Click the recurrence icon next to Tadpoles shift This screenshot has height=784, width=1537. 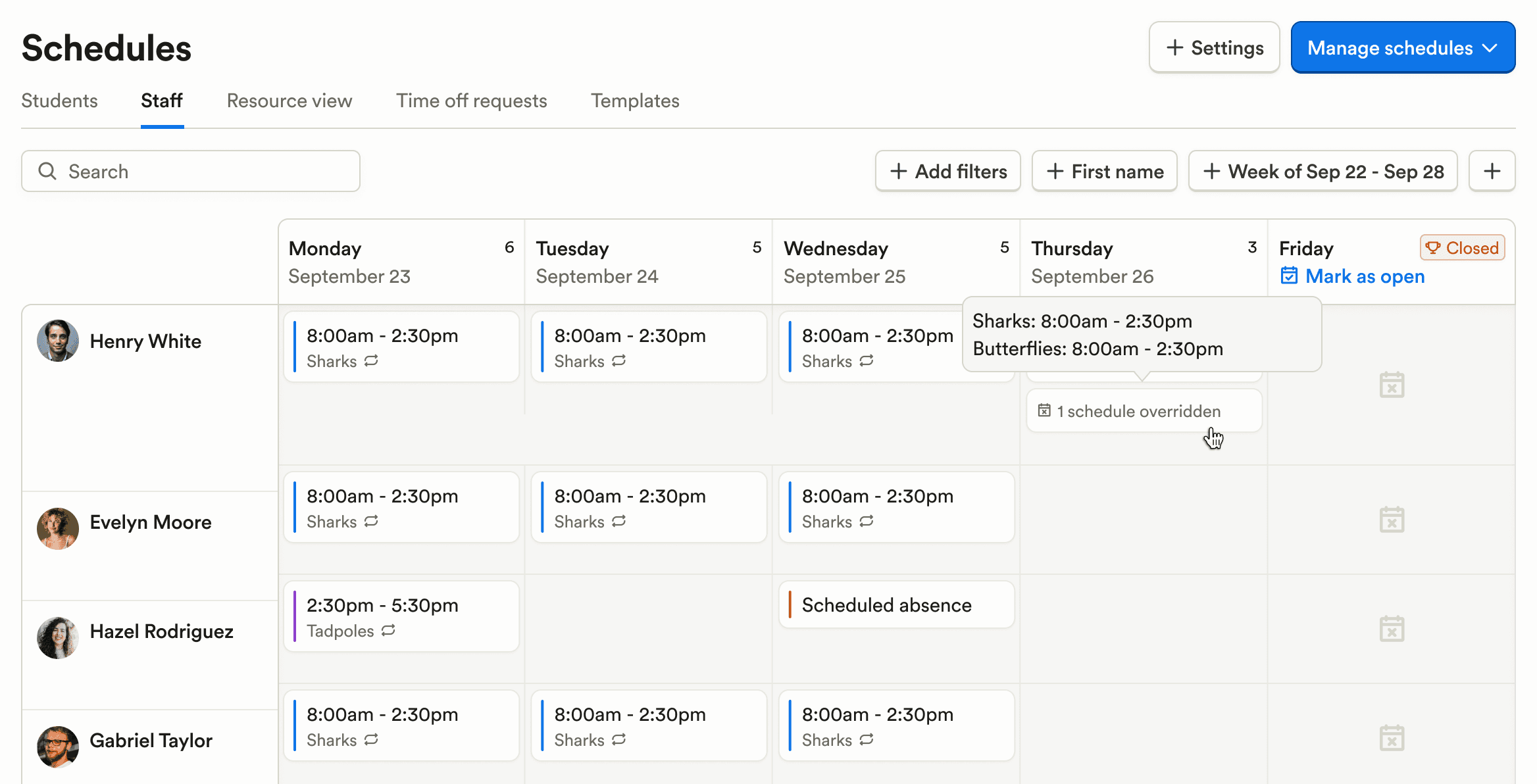coord(388,631)
